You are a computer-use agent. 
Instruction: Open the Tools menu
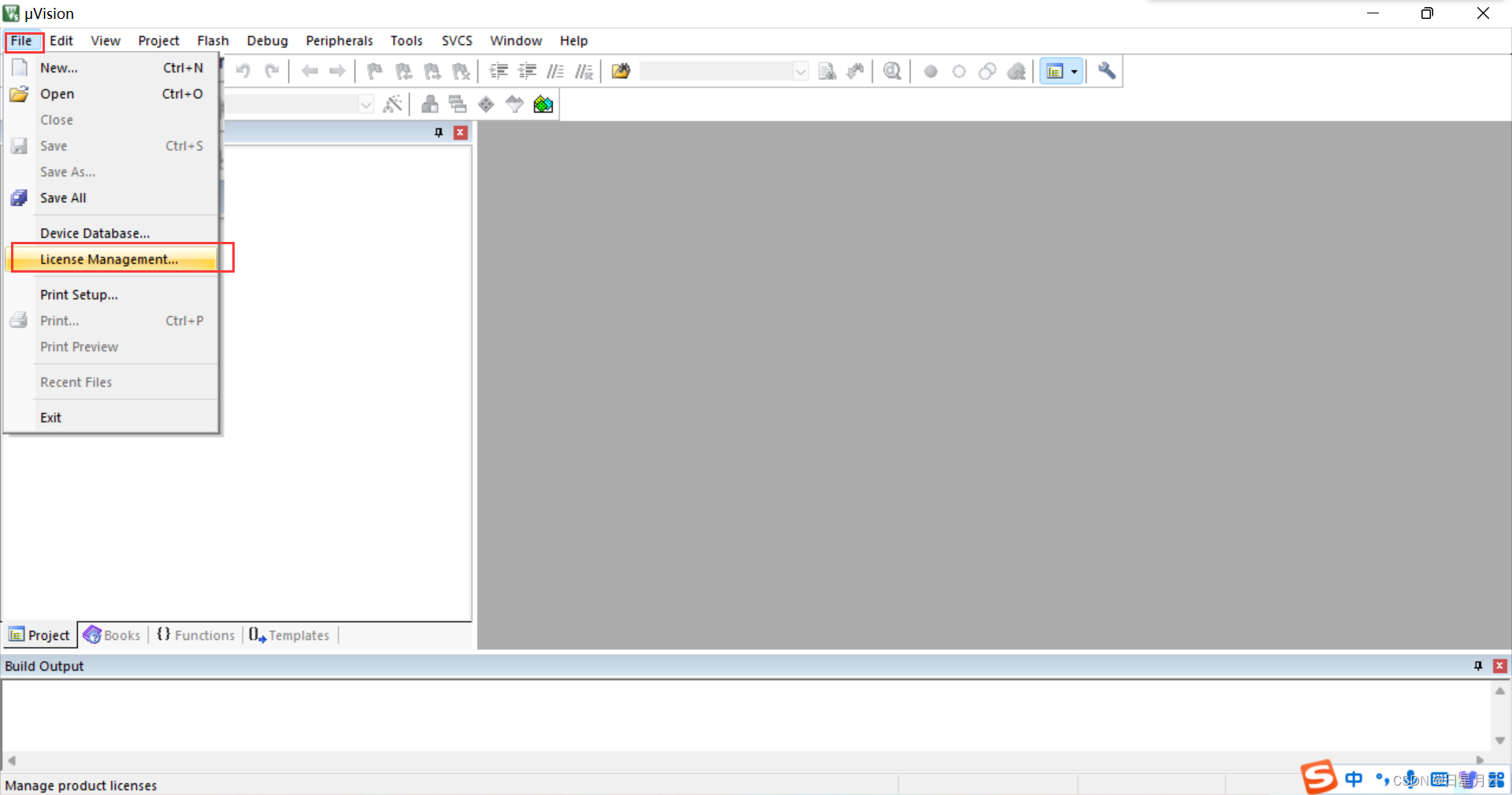tap(406, 41)
